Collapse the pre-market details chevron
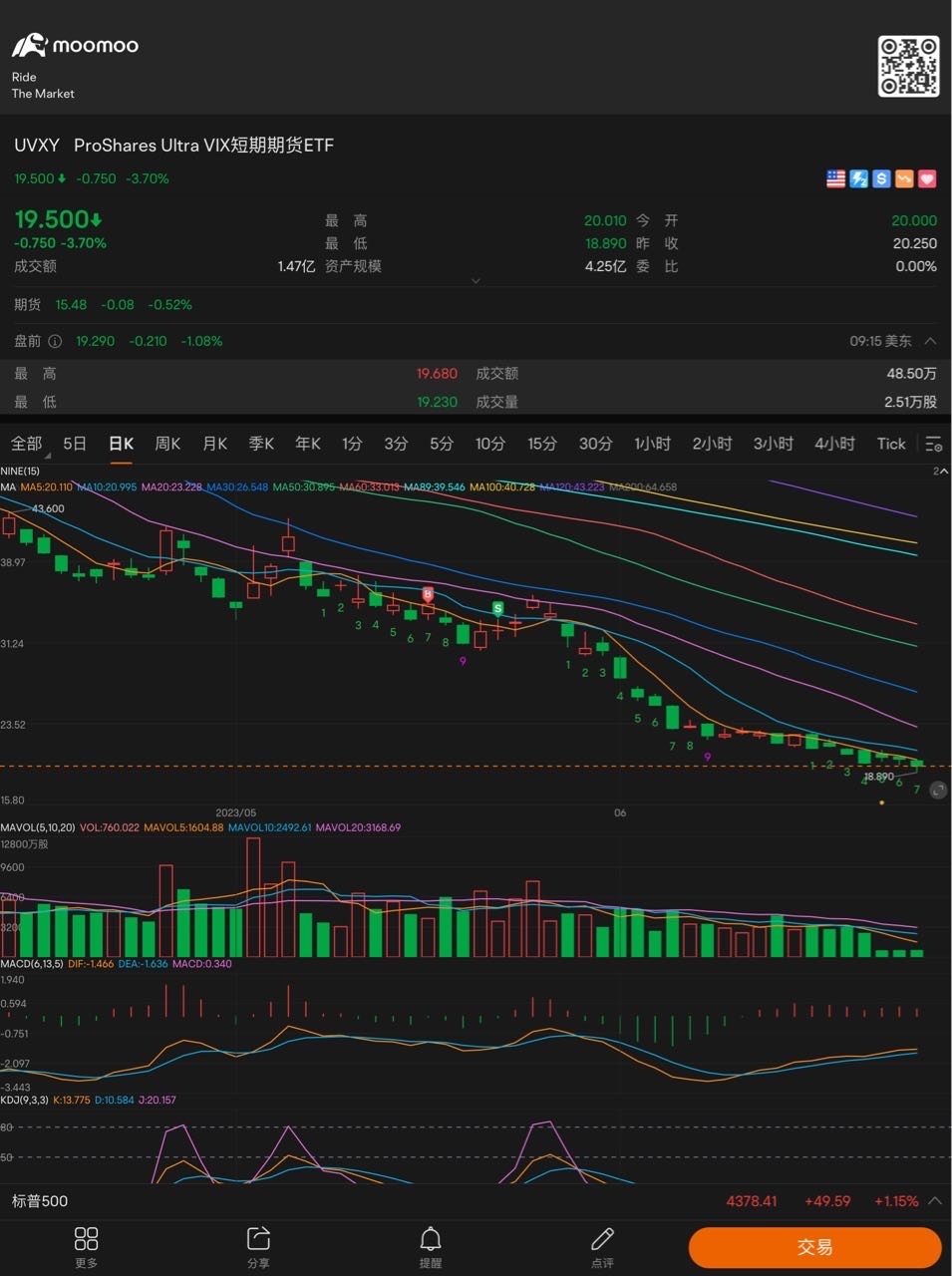 coord(930,341)
